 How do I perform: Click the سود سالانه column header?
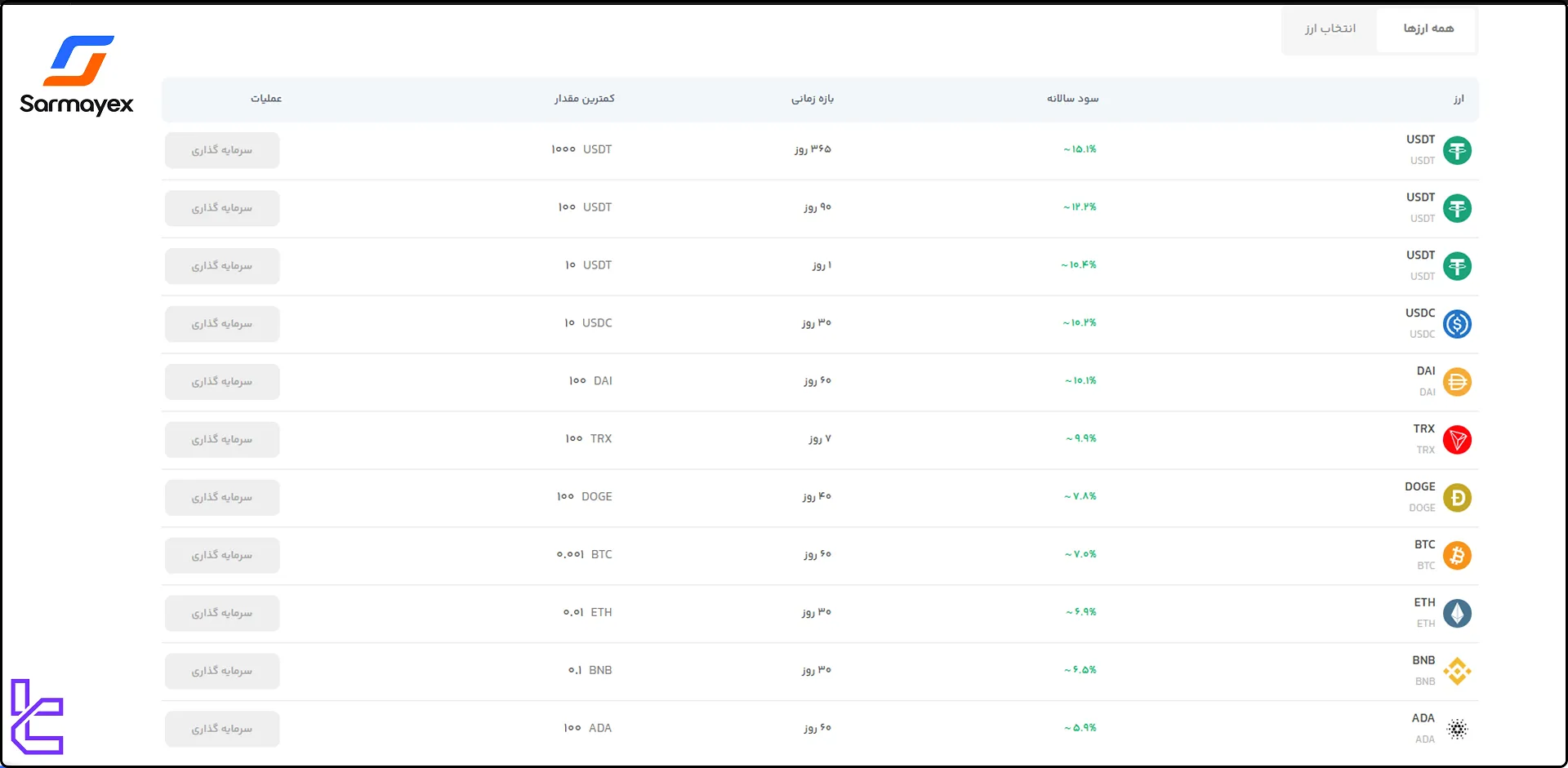click(1071, 99)
